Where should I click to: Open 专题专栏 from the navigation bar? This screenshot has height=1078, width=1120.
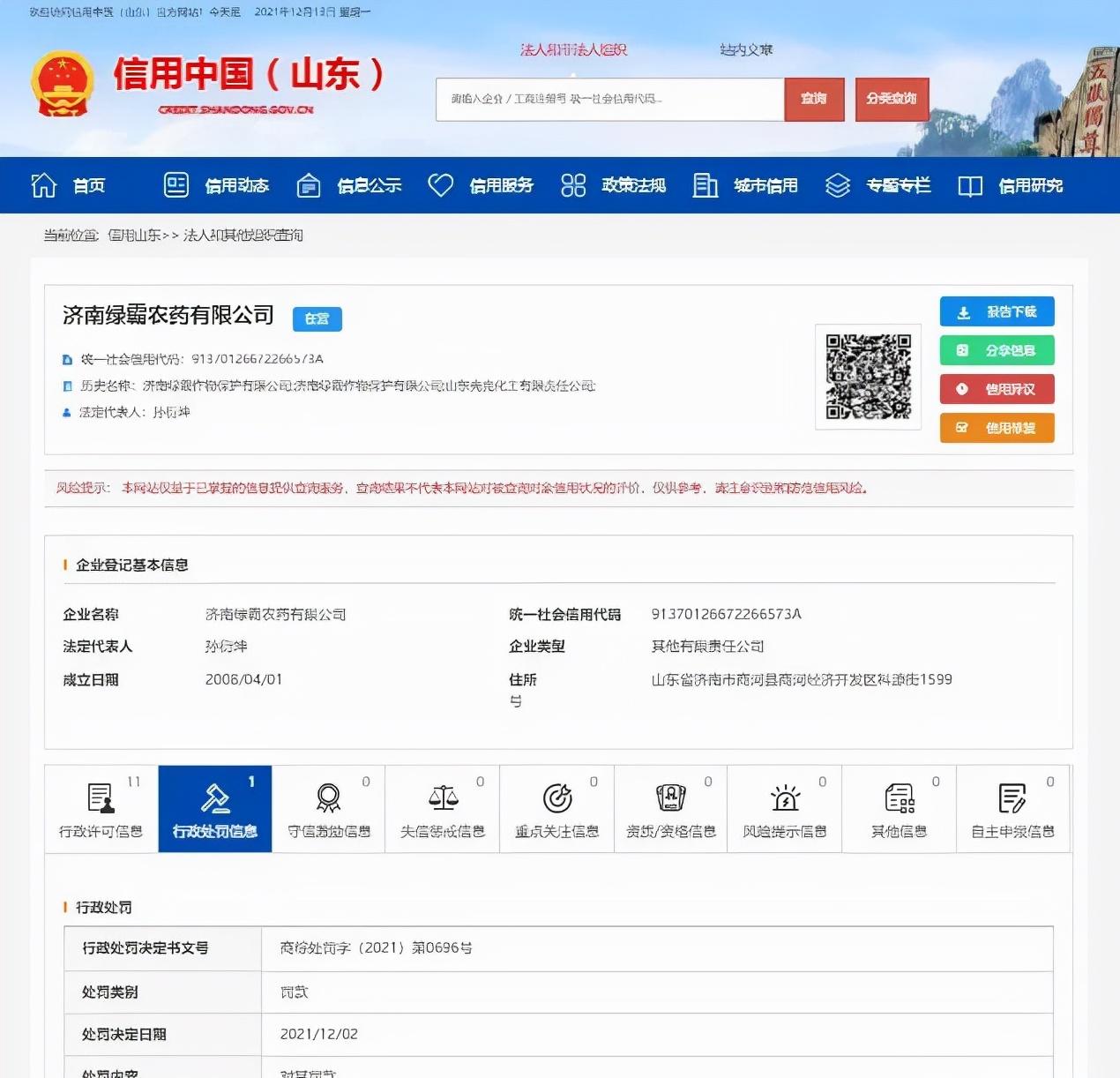point(880,185)
